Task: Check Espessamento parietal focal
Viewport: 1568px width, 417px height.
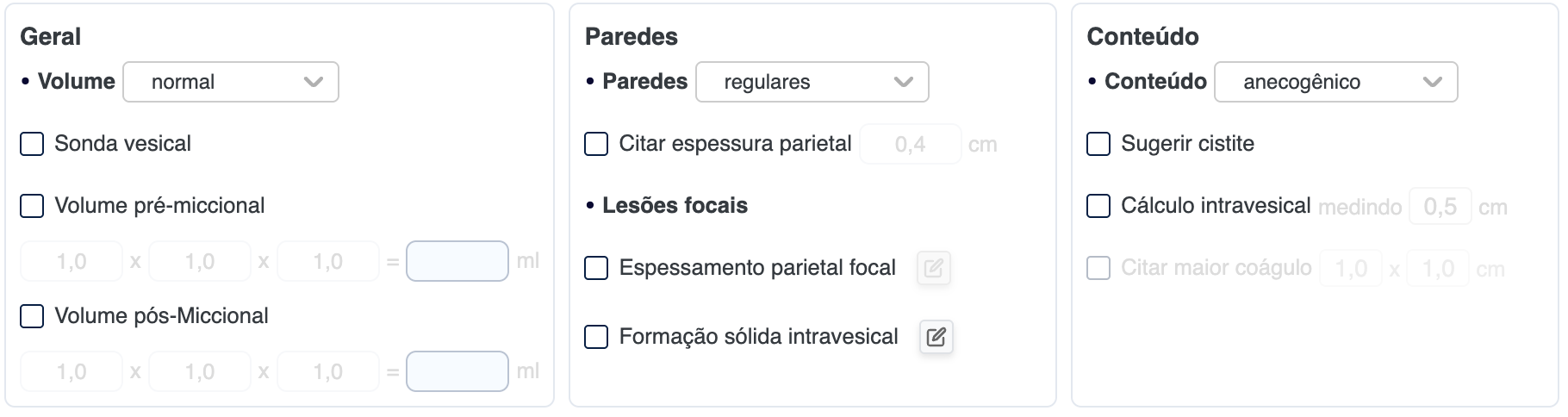Action: [x=596, y=268]
